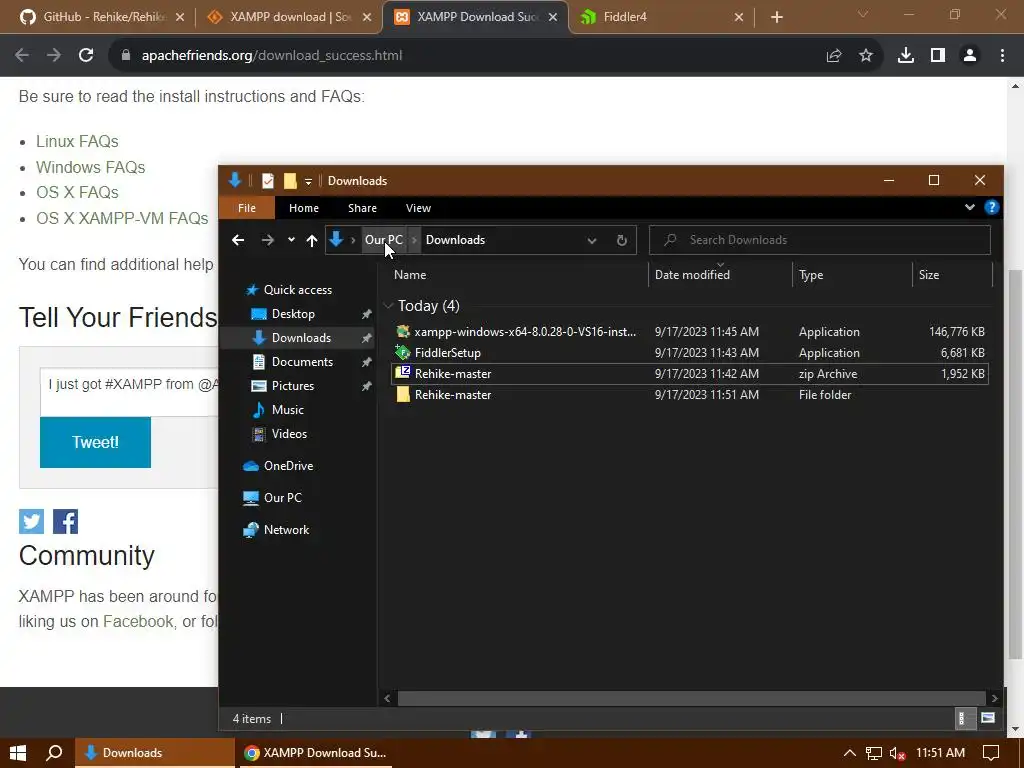The image size is (1024, 768).
Task: Click the Chrome address bar URL
Action: [272, 56]
